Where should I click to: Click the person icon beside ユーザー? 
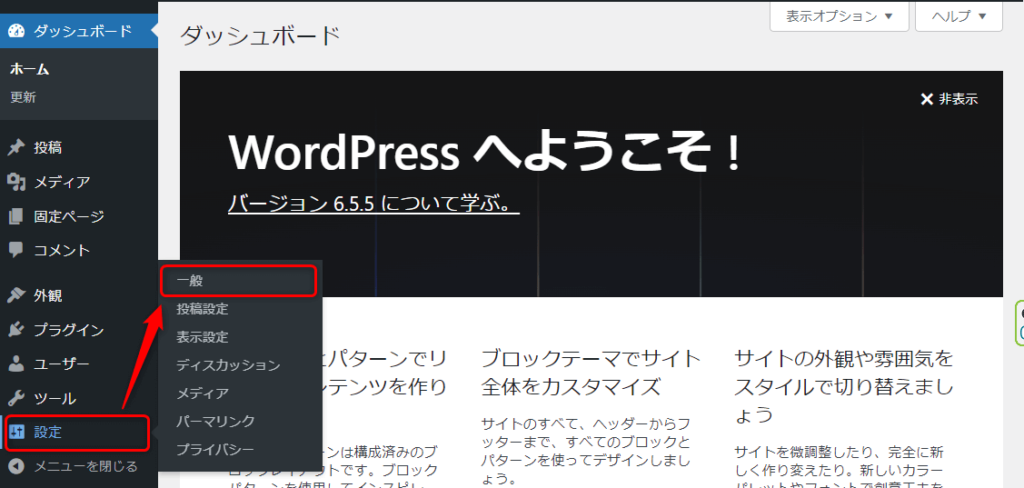16,364
